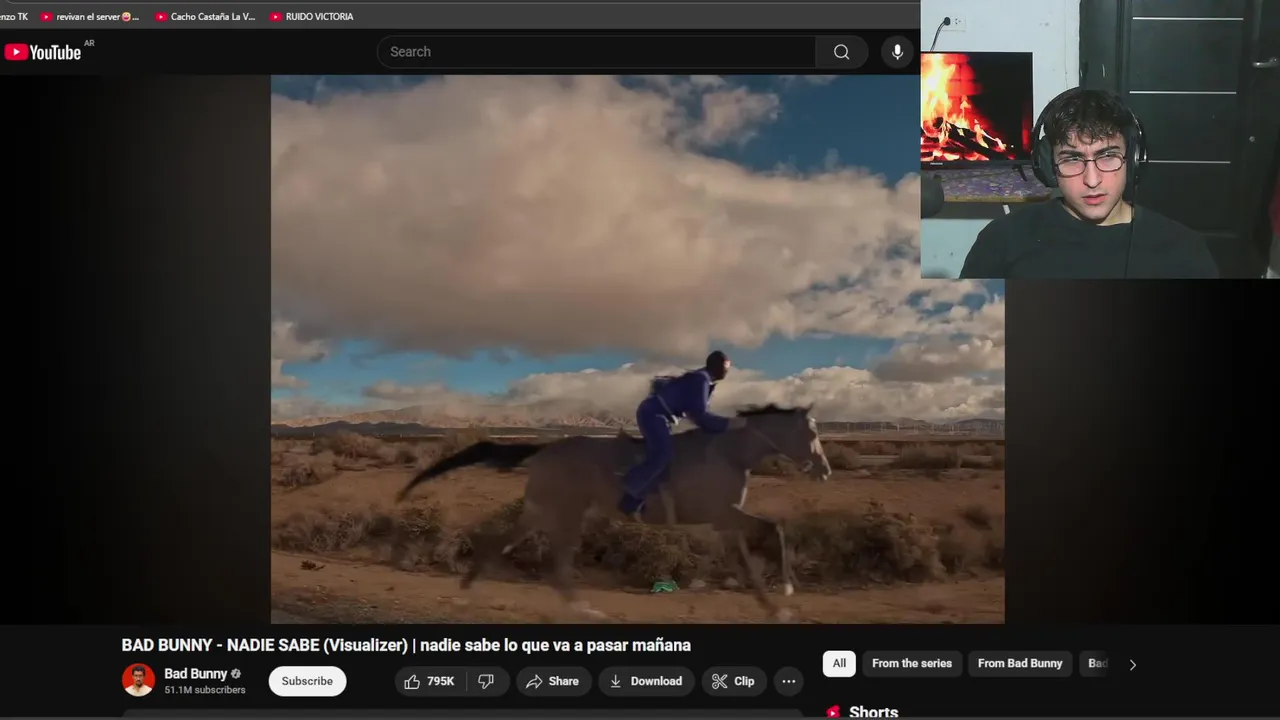Click into the Search input field
Image resolution: width=1280 pixels, height=720 pixels.
point(597,52)
